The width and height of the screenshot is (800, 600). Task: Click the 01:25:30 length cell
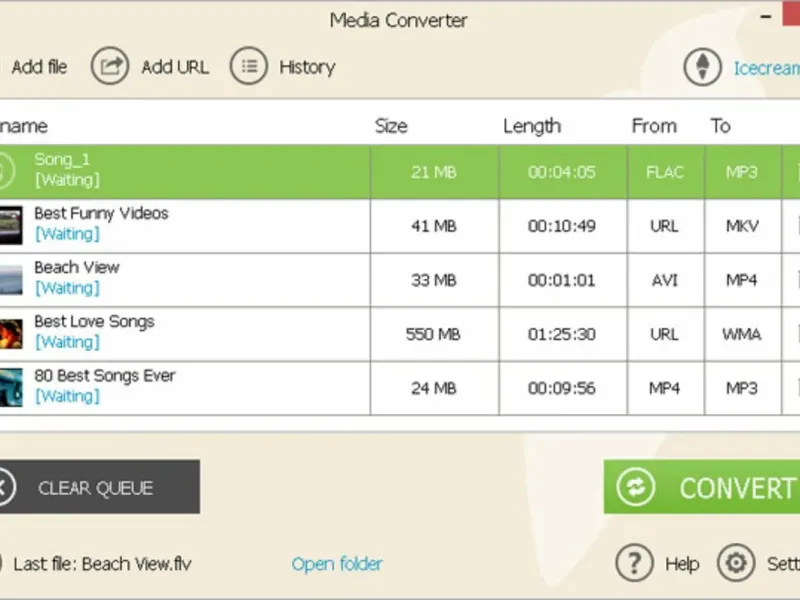pos(562,334)
